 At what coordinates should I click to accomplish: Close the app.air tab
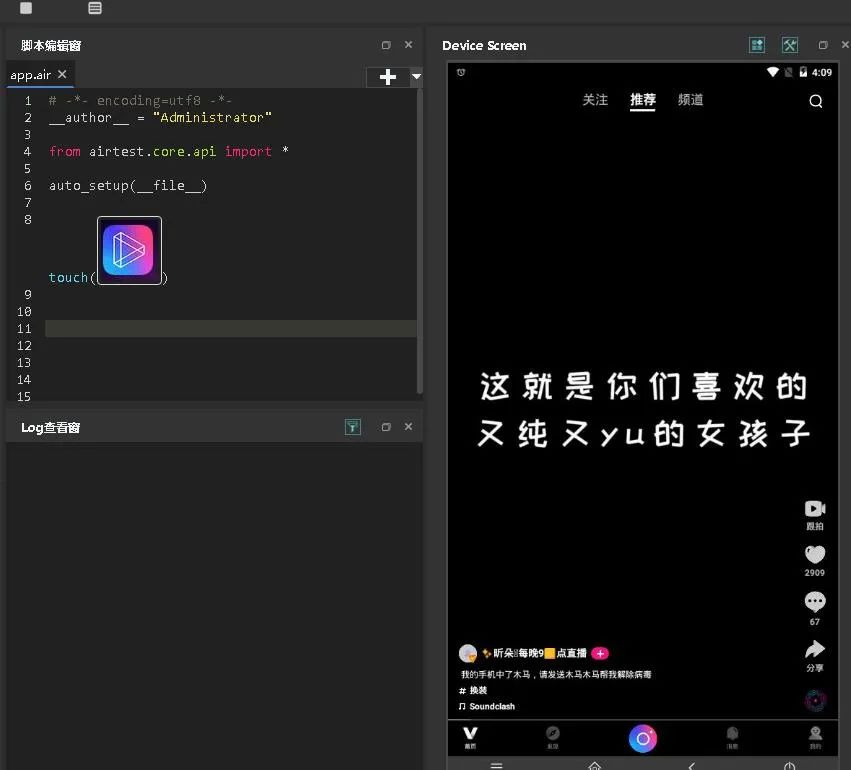pos(62,74)
